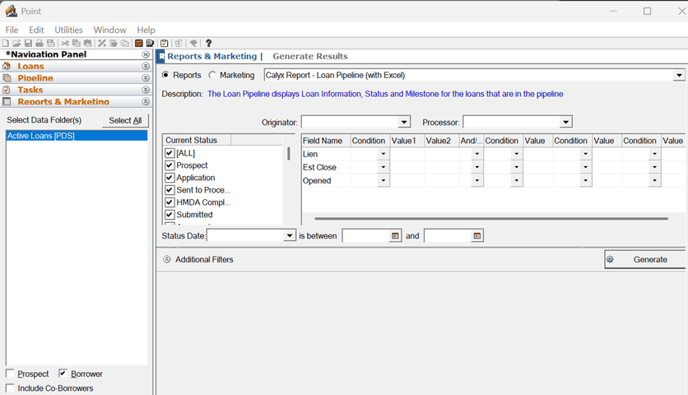Image resolution: width=688 pixels, height=395 pixels.
Task: Click the Tasks clipboard icon in navigation
Action: point(7,90)
